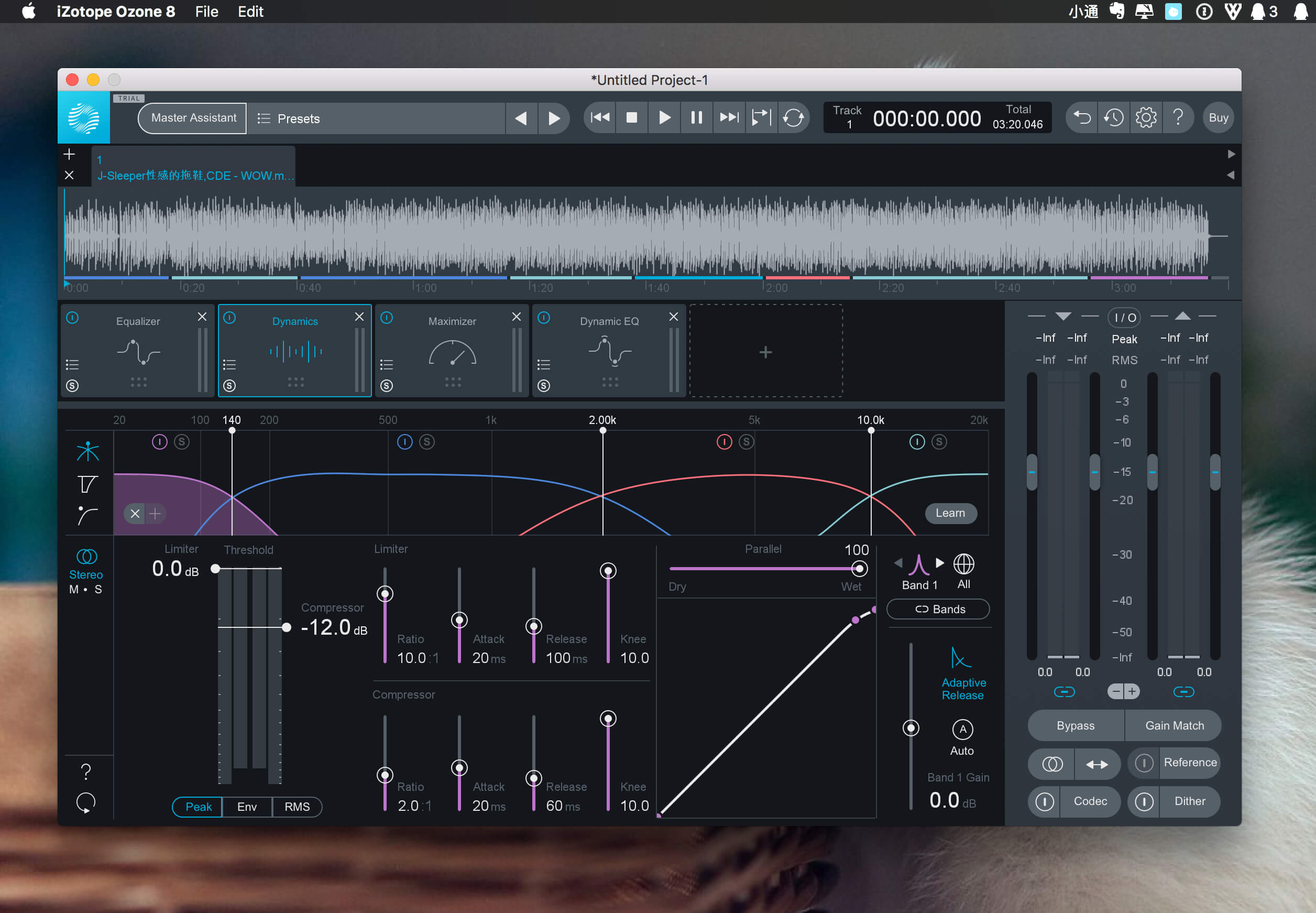Select All bands globe icon
Screen dimensions: 1316x913
click(x=964, y=564)
